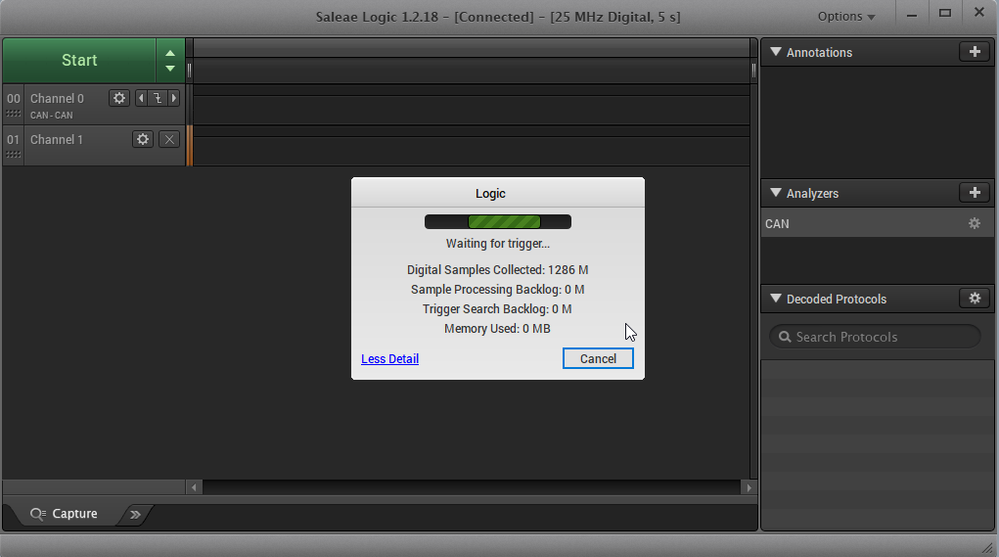
Task: Click Channel 1 drag handle dots
Action: coord(13,154)
